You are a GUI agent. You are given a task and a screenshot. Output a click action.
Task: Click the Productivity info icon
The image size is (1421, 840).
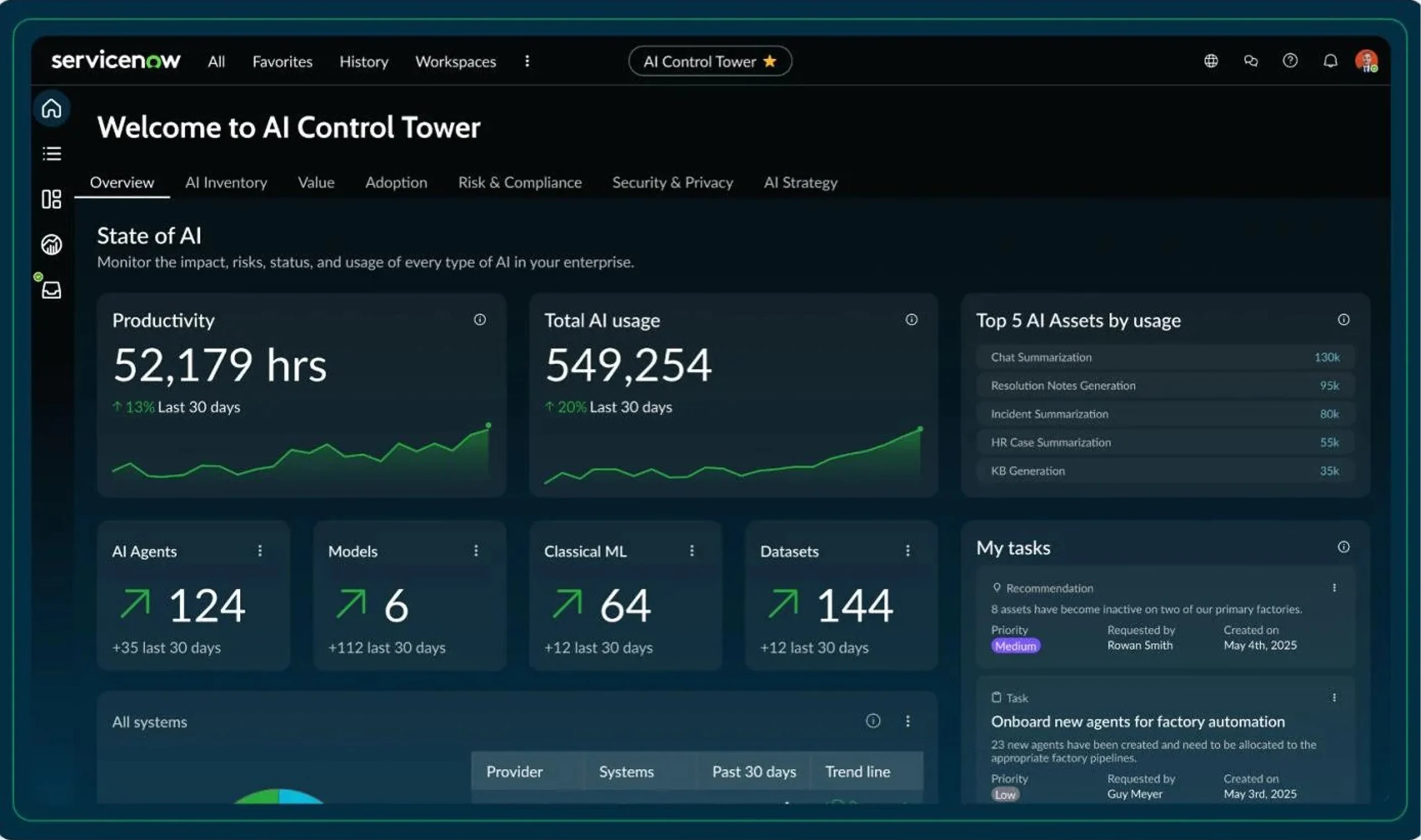(480, 320)
